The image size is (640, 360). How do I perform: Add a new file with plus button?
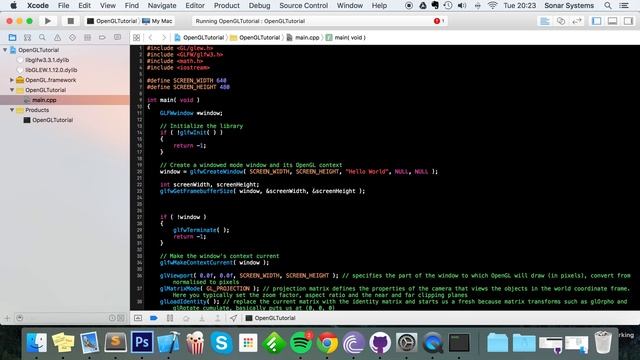[x=7, y=318]
